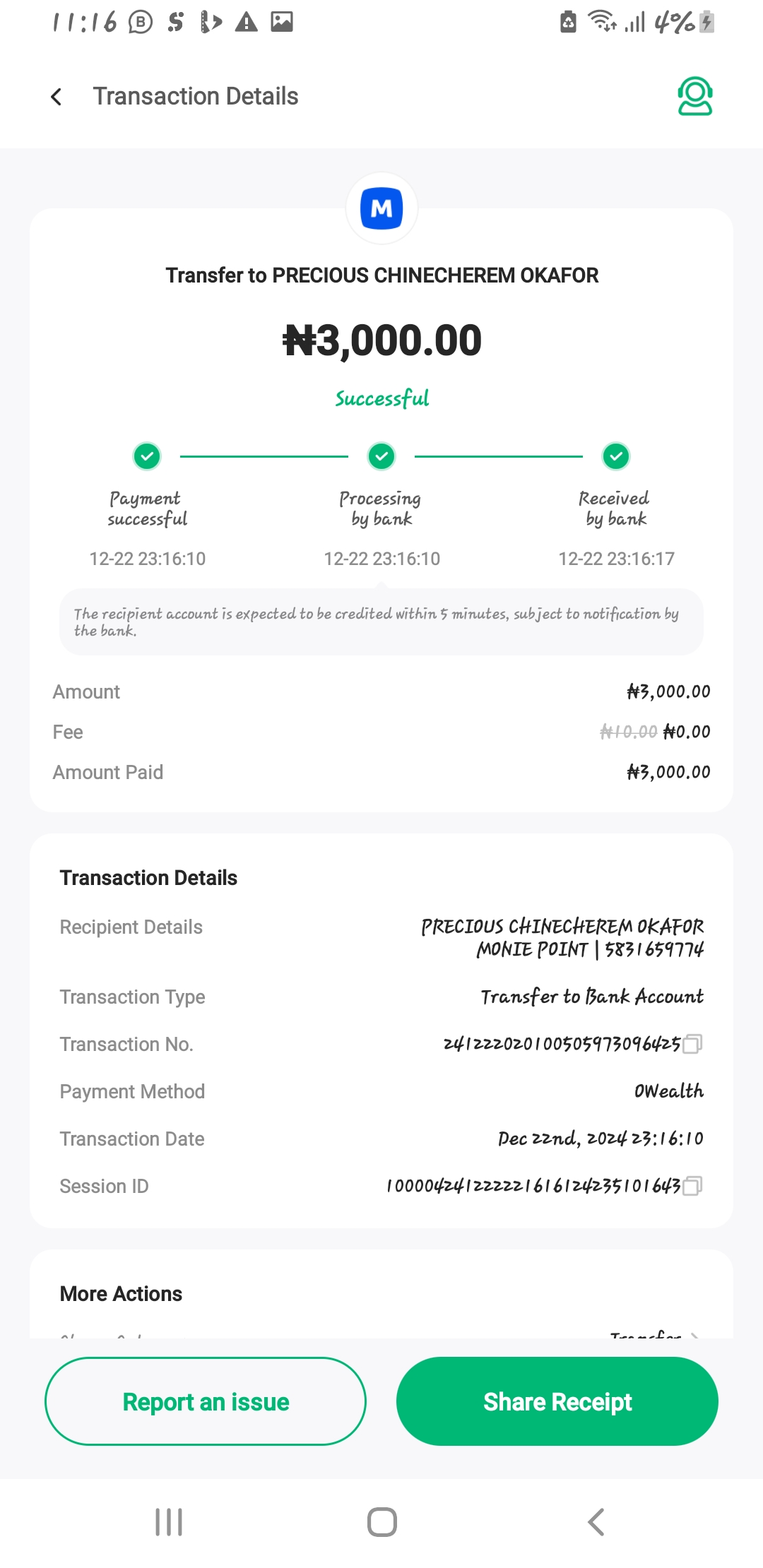
Task: Tap the back arrow beside Transaction Details
Action: (57, 97)
